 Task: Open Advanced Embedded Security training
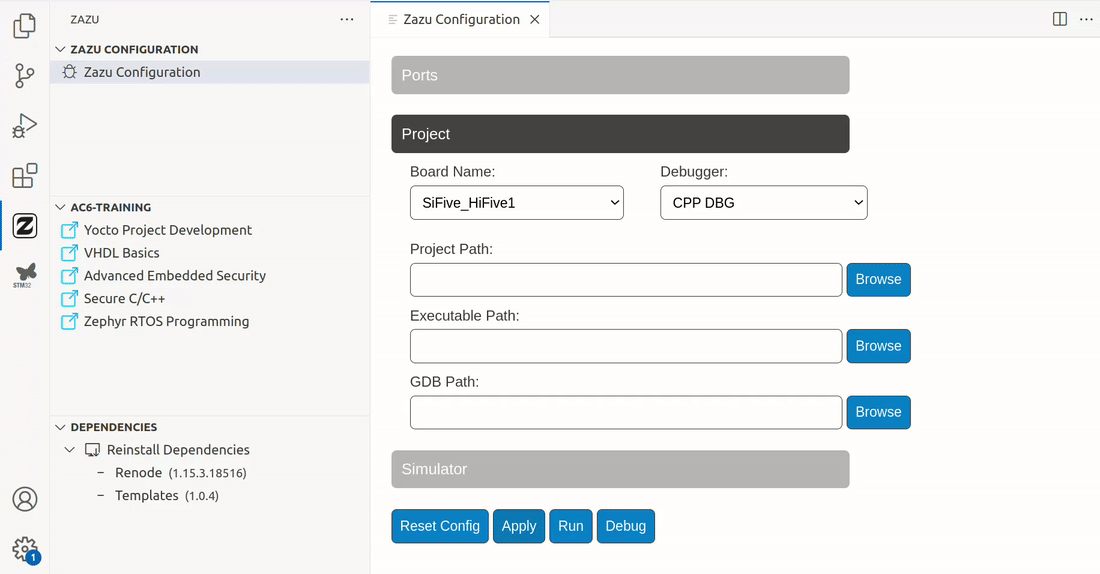[175, 276]
